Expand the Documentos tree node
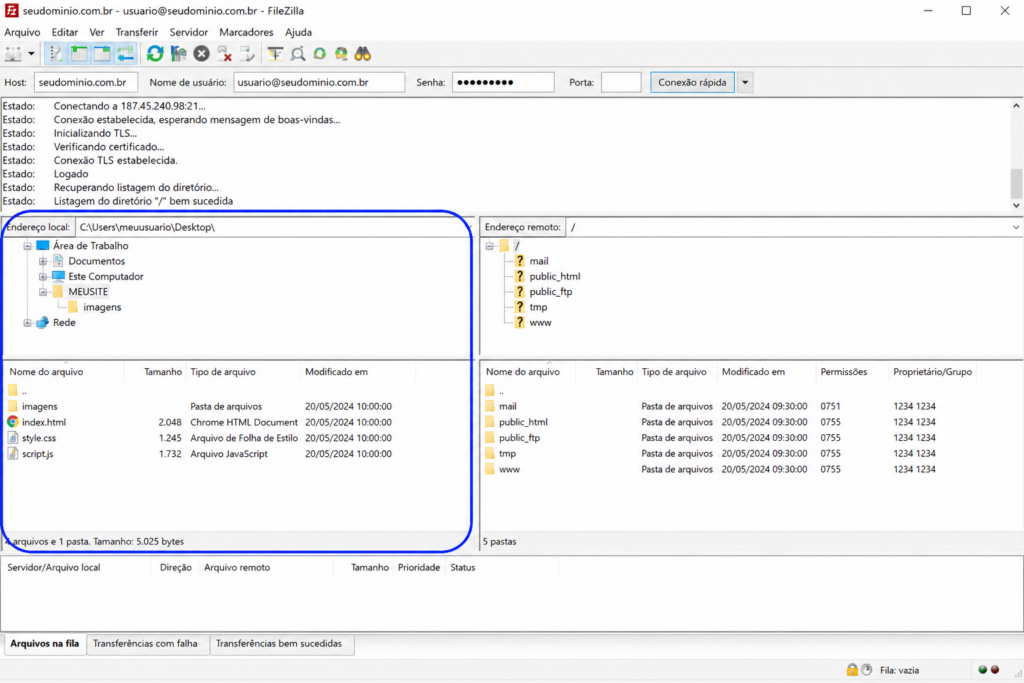The width and height of the screenshot is (1024, 683). [x=42, y=261]
